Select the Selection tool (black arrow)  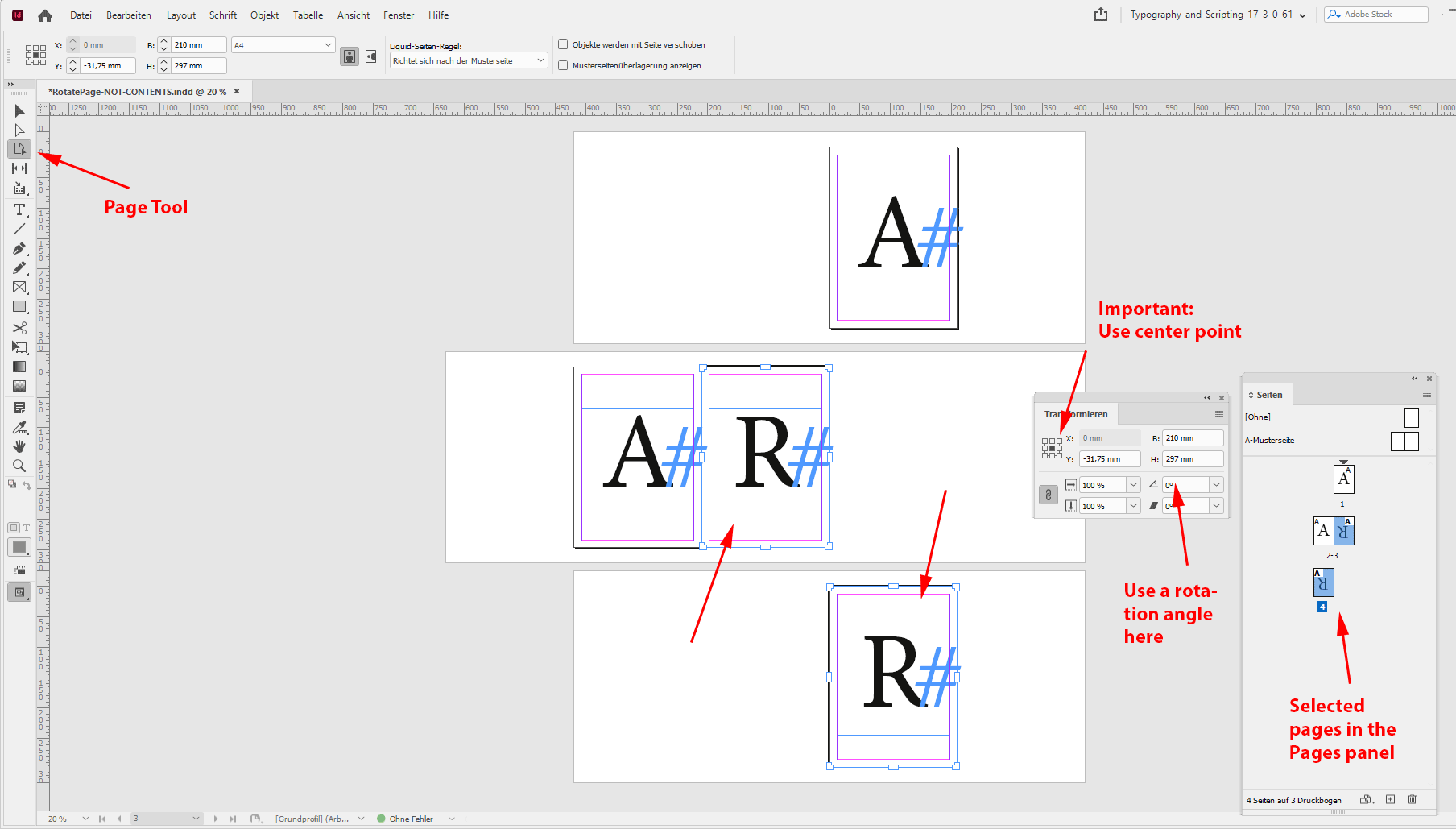pos(19,110)
